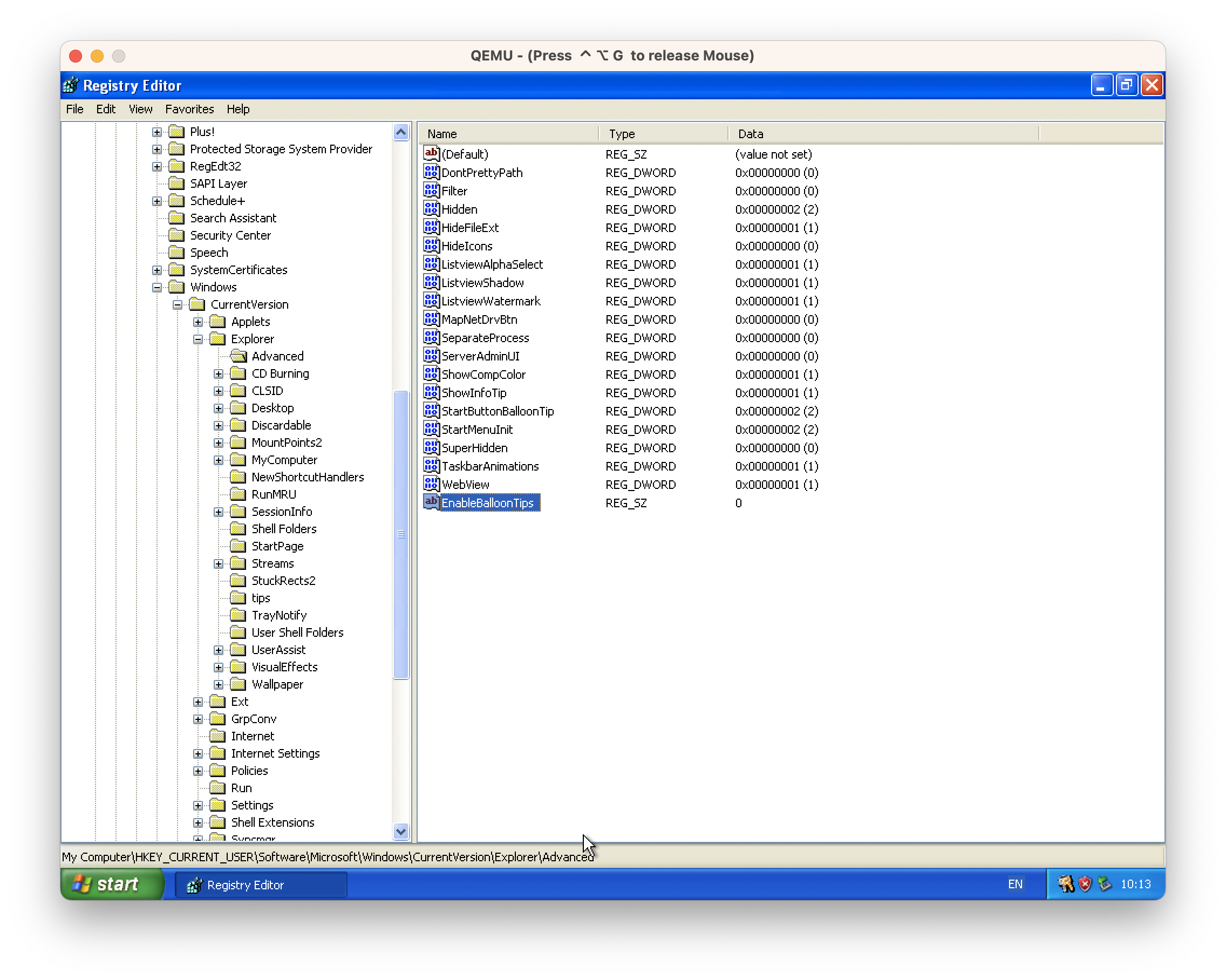Select the StartMenuInit value name
Screen dimensions: 1226x980
coord(477,429)
